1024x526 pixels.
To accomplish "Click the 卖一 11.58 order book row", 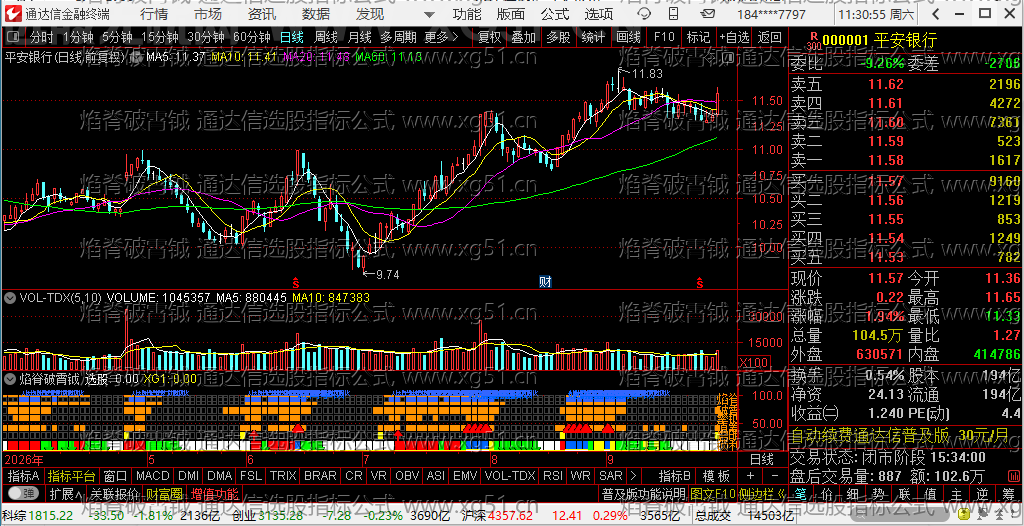I will pyautogui.click(x=905, y=159).
